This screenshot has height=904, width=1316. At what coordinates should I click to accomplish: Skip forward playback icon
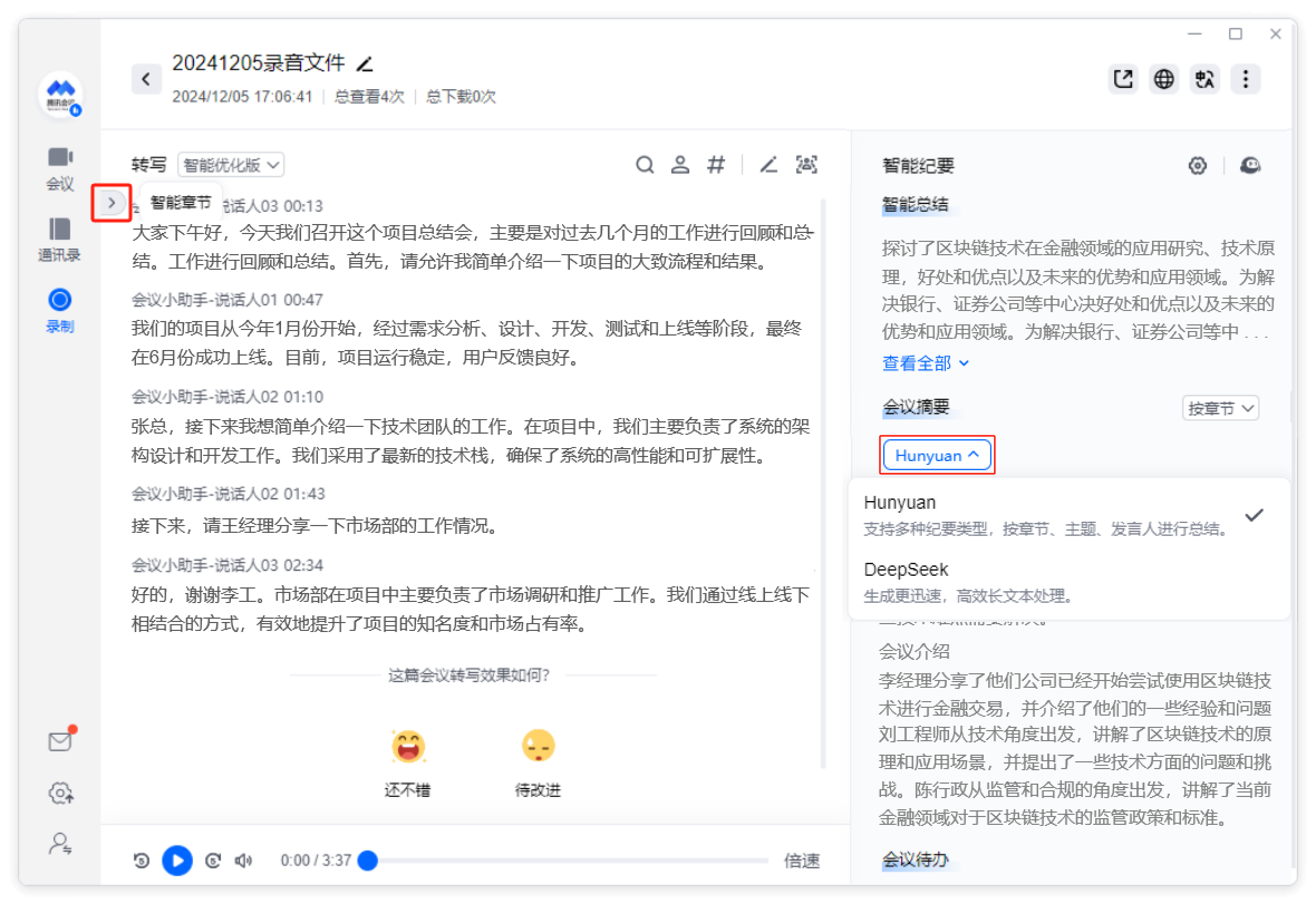(213, 861)
